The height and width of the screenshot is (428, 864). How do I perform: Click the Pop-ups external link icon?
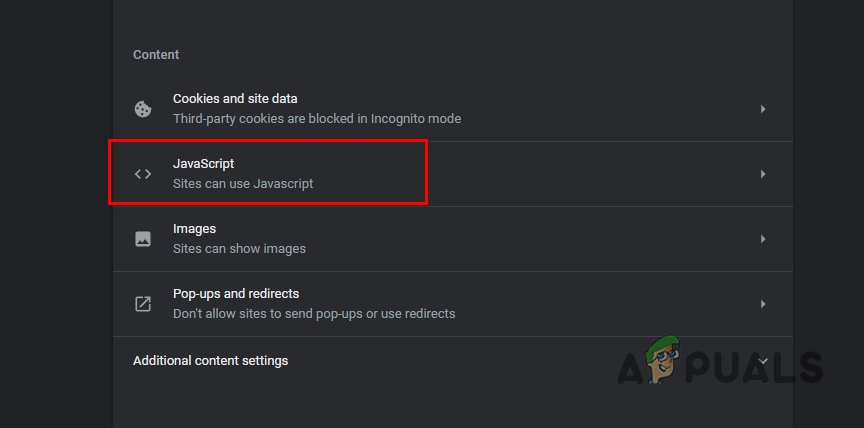tap(143, 303)
